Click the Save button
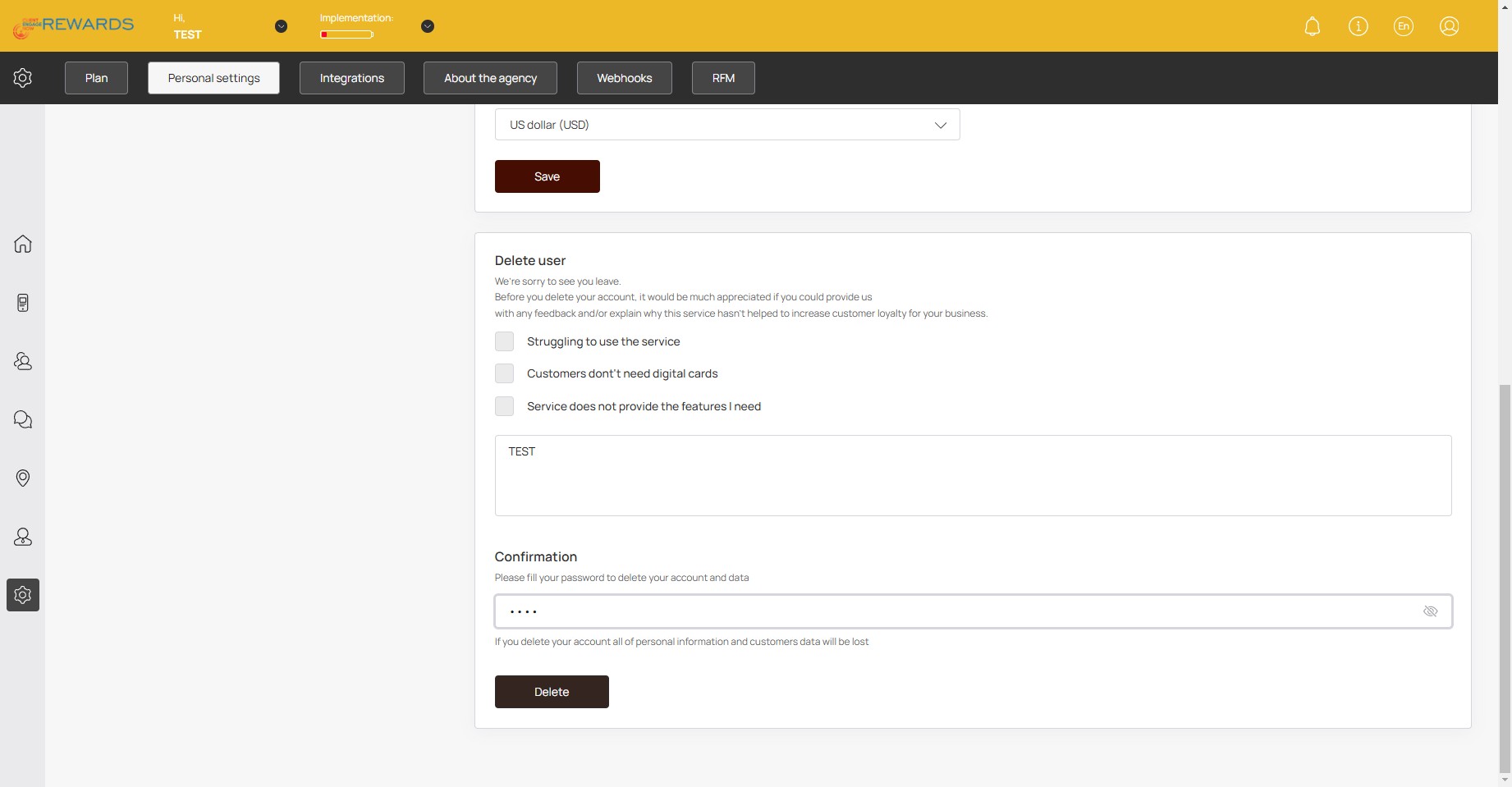 (x=547, y=176)
